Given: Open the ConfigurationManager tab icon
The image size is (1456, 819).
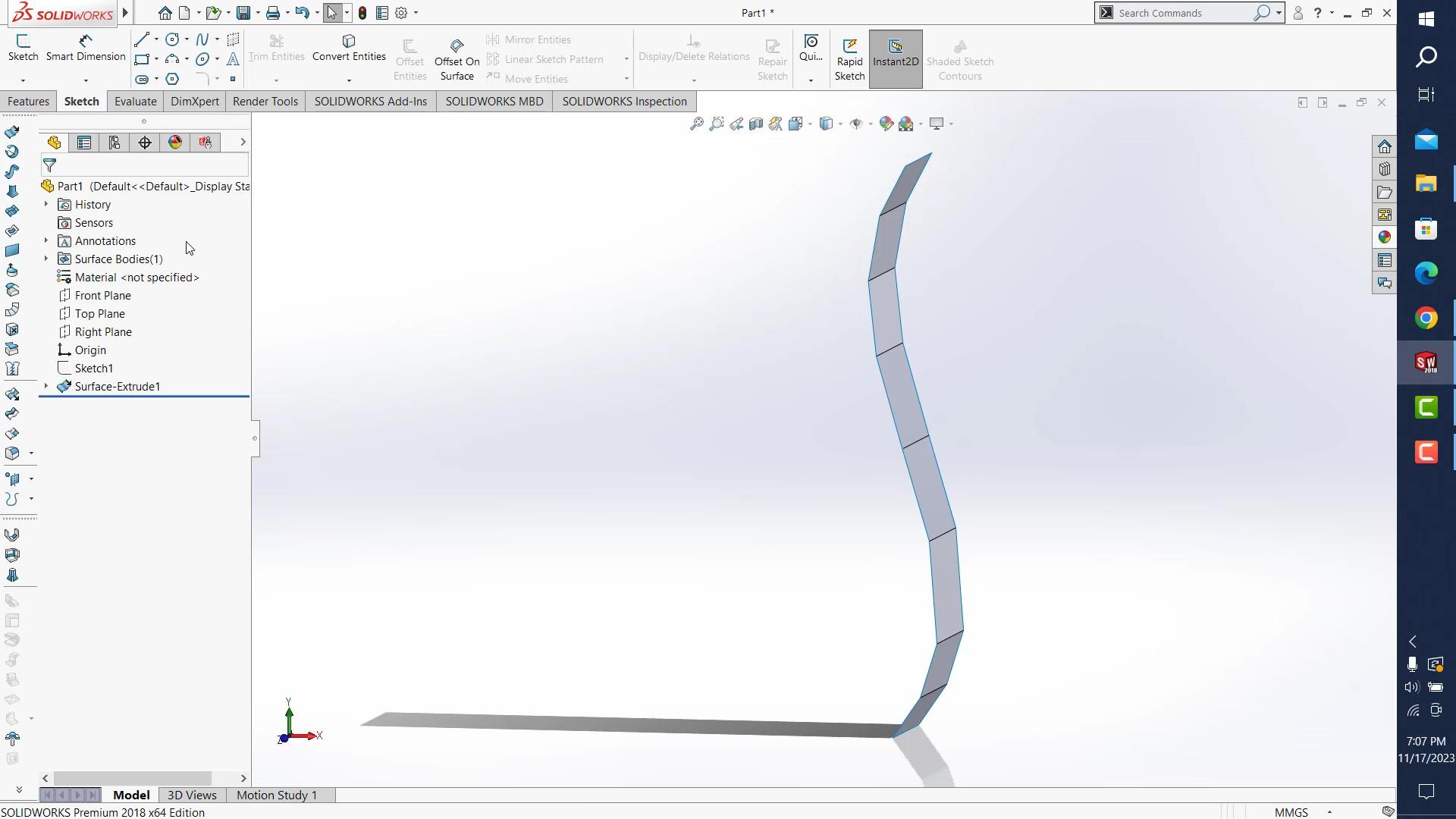Looking at the screenshot, I should [115, 143].
